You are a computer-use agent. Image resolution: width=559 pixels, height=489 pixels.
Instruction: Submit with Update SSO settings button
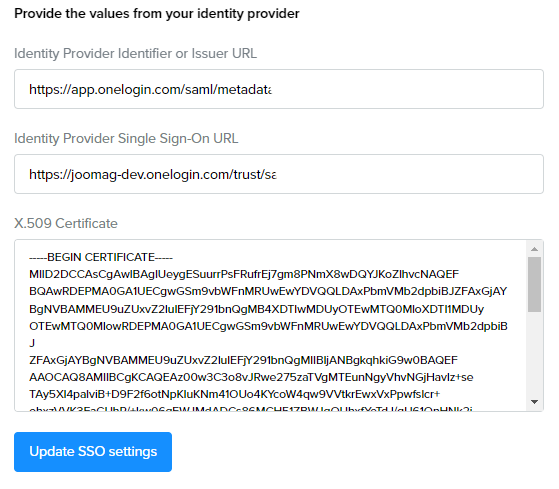[93, 452]
